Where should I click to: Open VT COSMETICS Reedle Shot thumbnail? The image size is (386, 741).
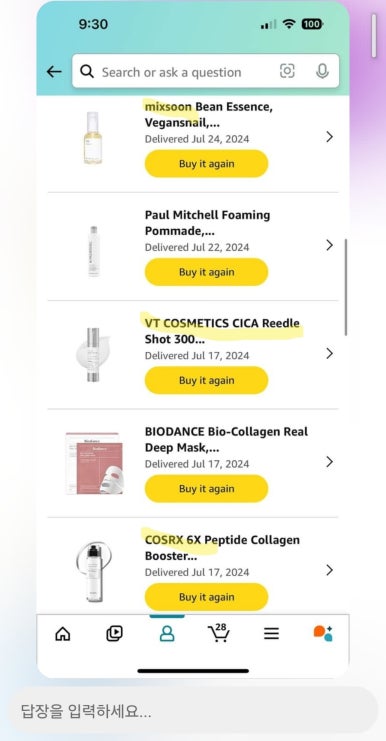pyautogui.click(x=93, y=354)
